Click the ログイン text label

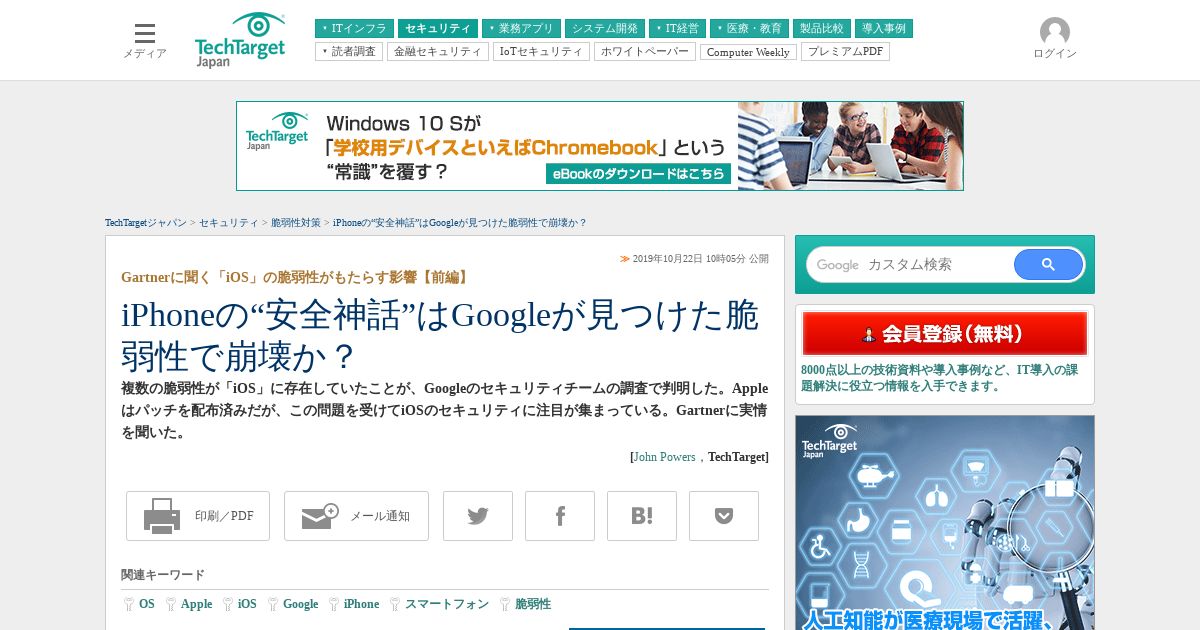[1055, 54]
